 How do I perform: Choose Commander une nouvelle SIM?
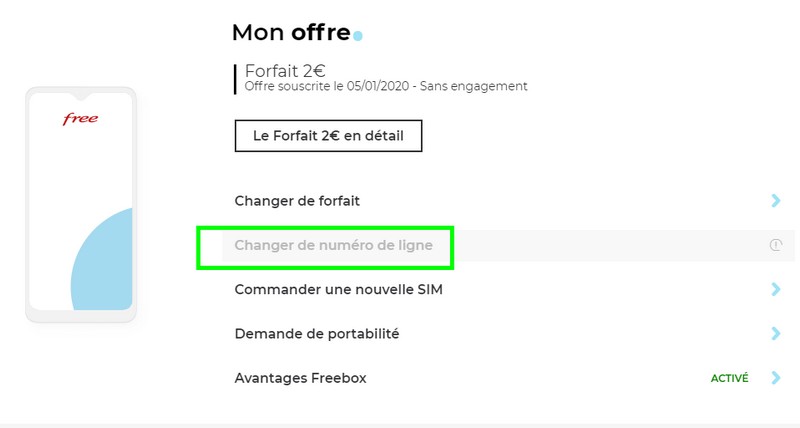point(338,290)
